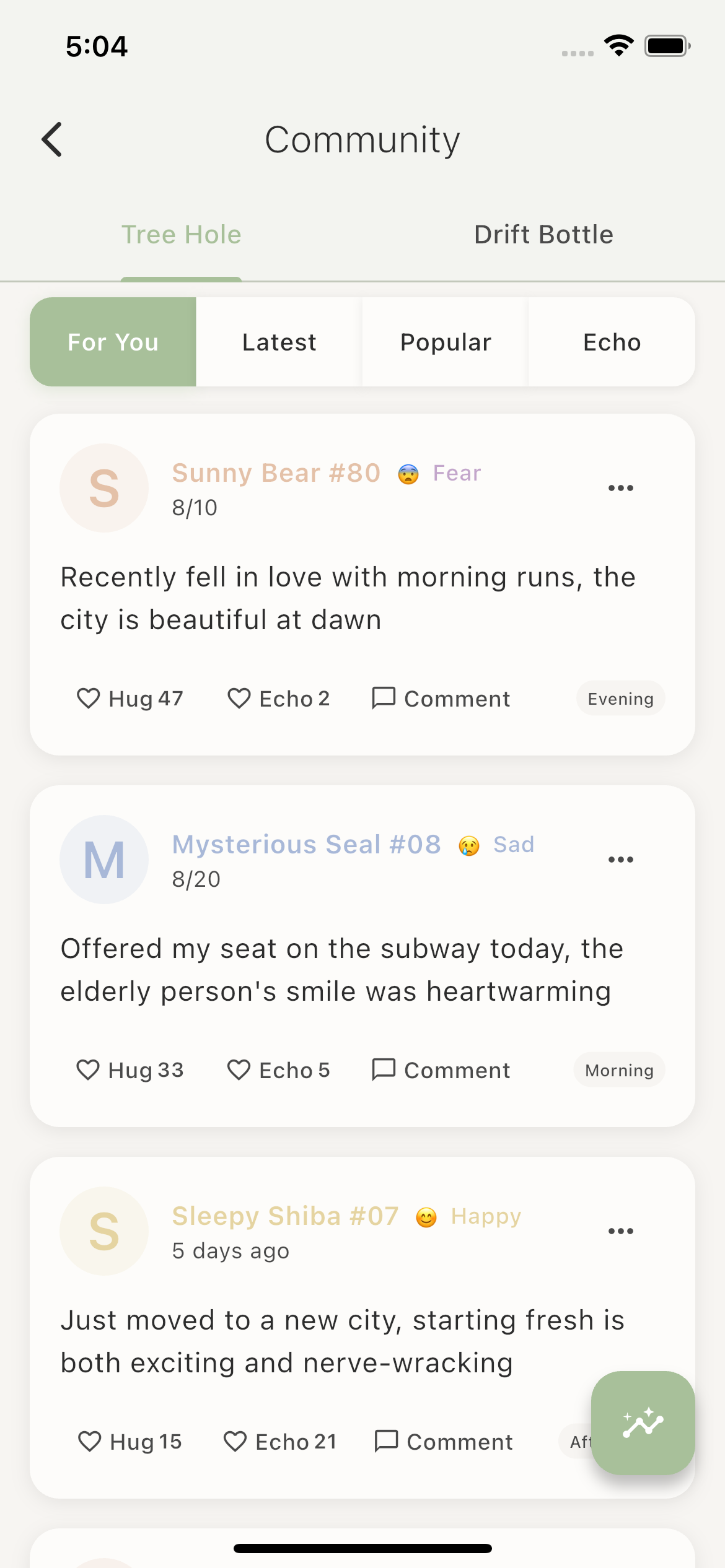
Task: Tap the Happy emoji on Sleepy Shiba's post
Action: tap(426, 1216)
